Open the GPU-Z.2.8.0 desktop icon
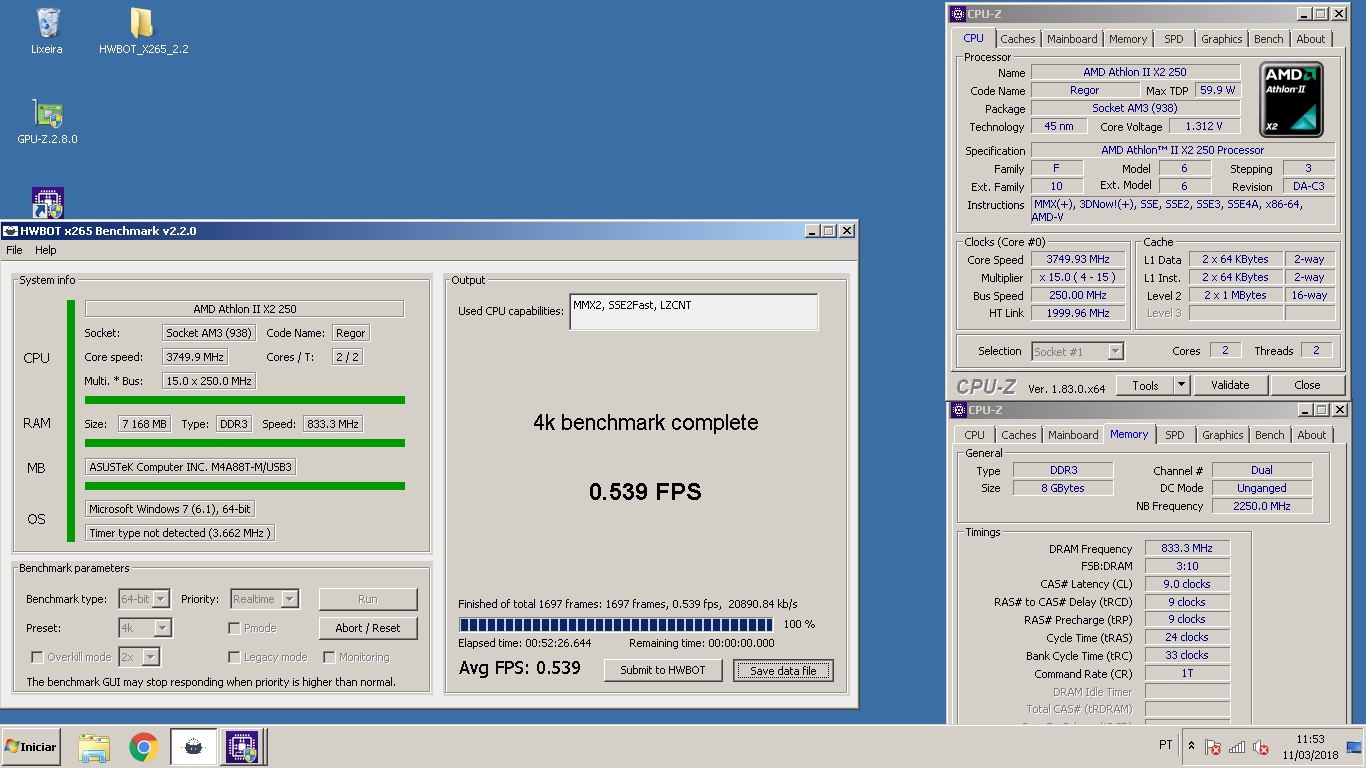The image size is (1366, 768). coord(47,122)
